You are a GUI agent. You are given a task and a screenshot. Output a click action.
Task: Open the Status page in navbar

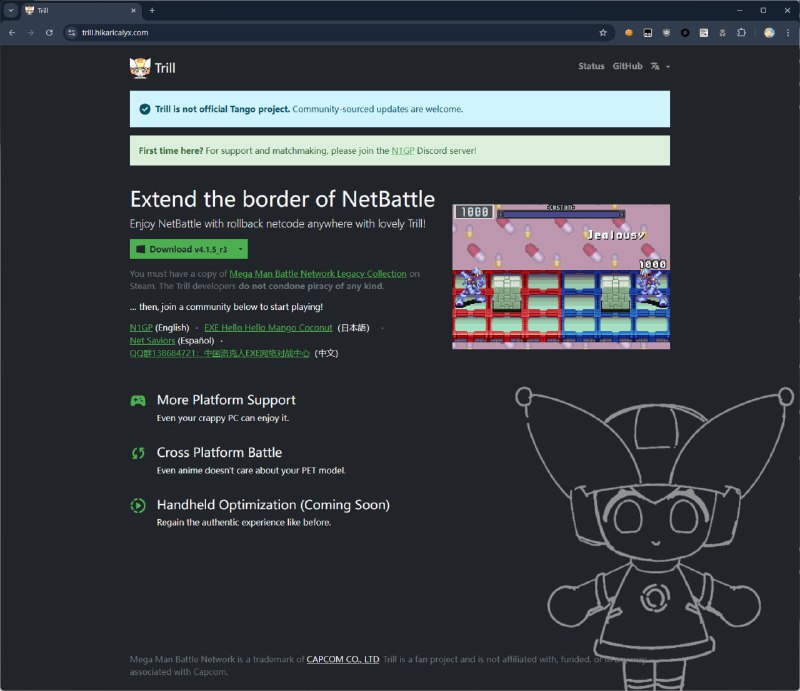tap(591, 66)
